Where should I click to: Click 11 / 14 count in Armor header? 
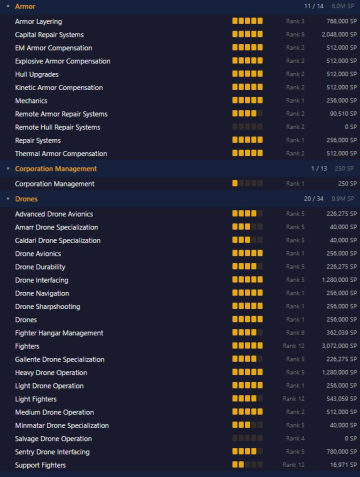coord(314,6)
